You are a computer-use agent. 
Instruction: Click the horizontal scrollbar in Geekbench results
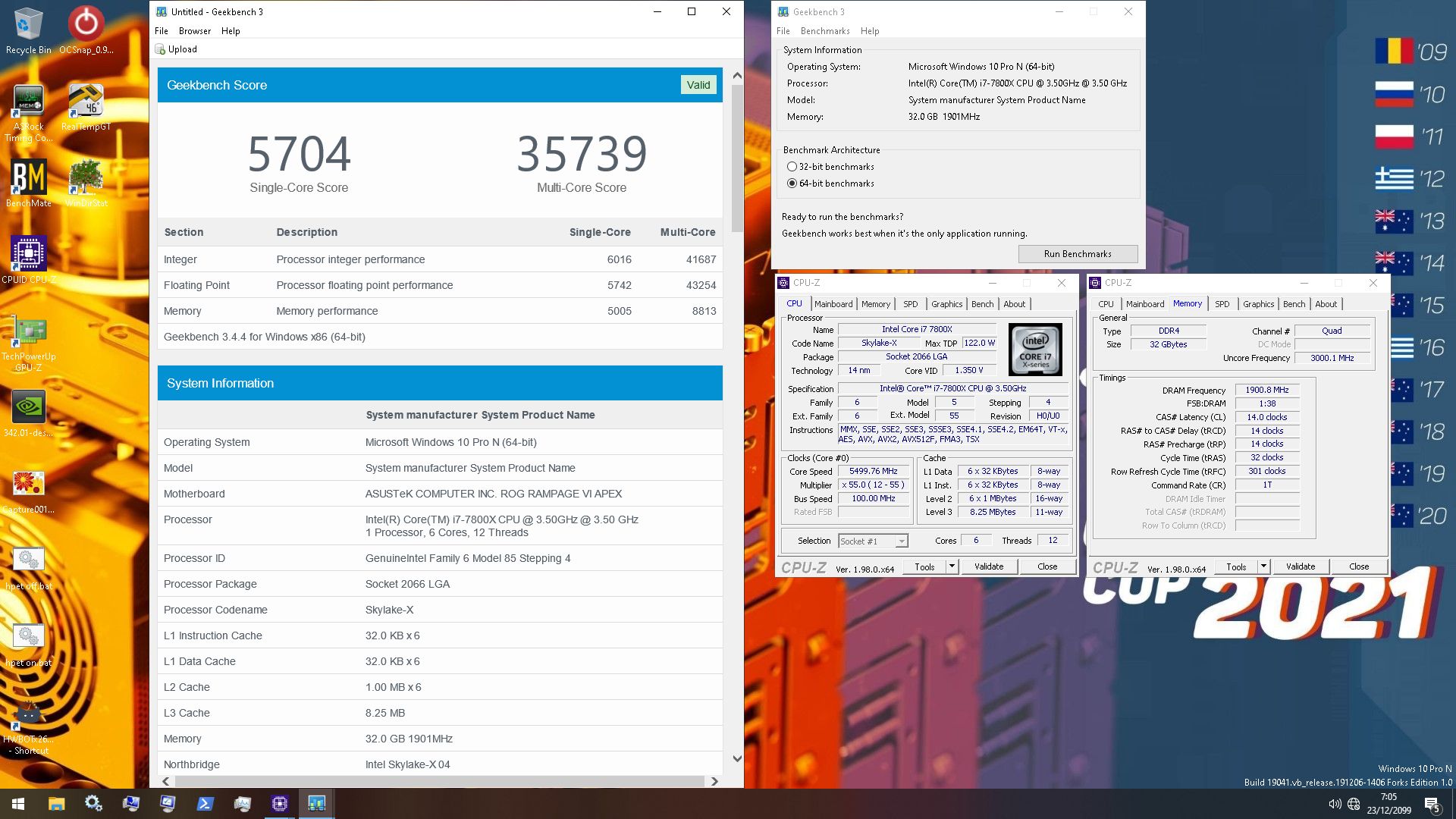point(440,781)
